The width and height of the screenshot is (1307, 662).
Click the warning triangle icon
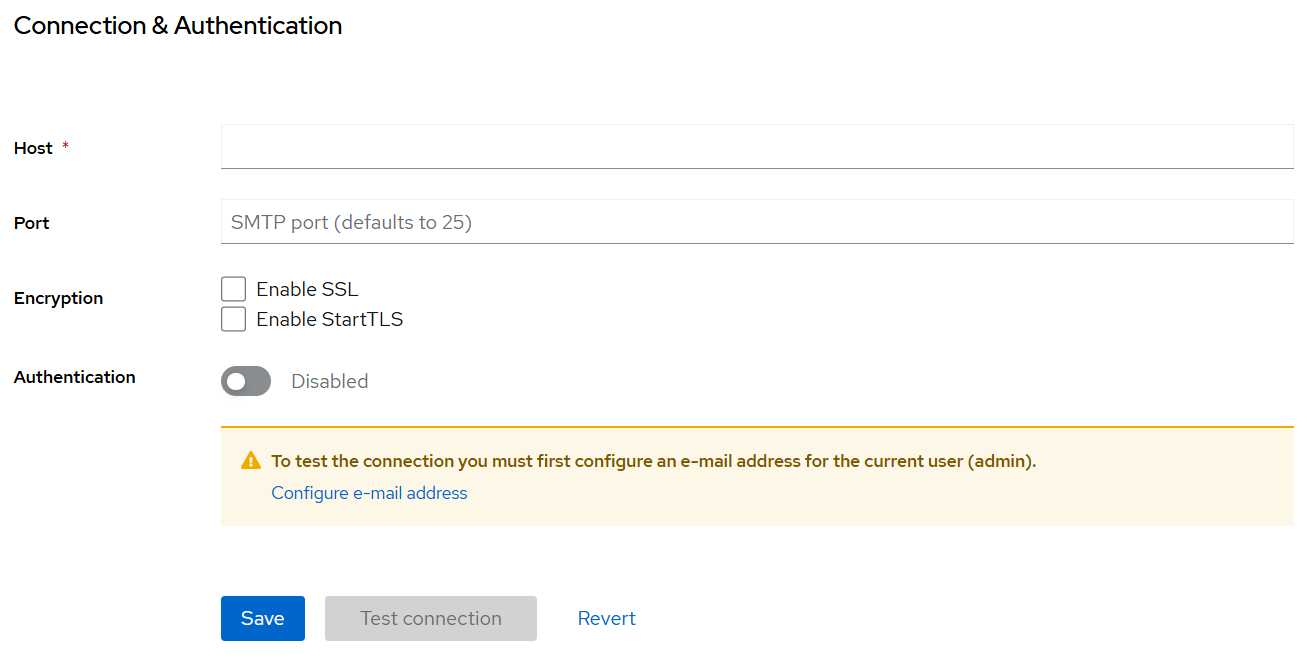pyautogui.click(x=251, y=461)
